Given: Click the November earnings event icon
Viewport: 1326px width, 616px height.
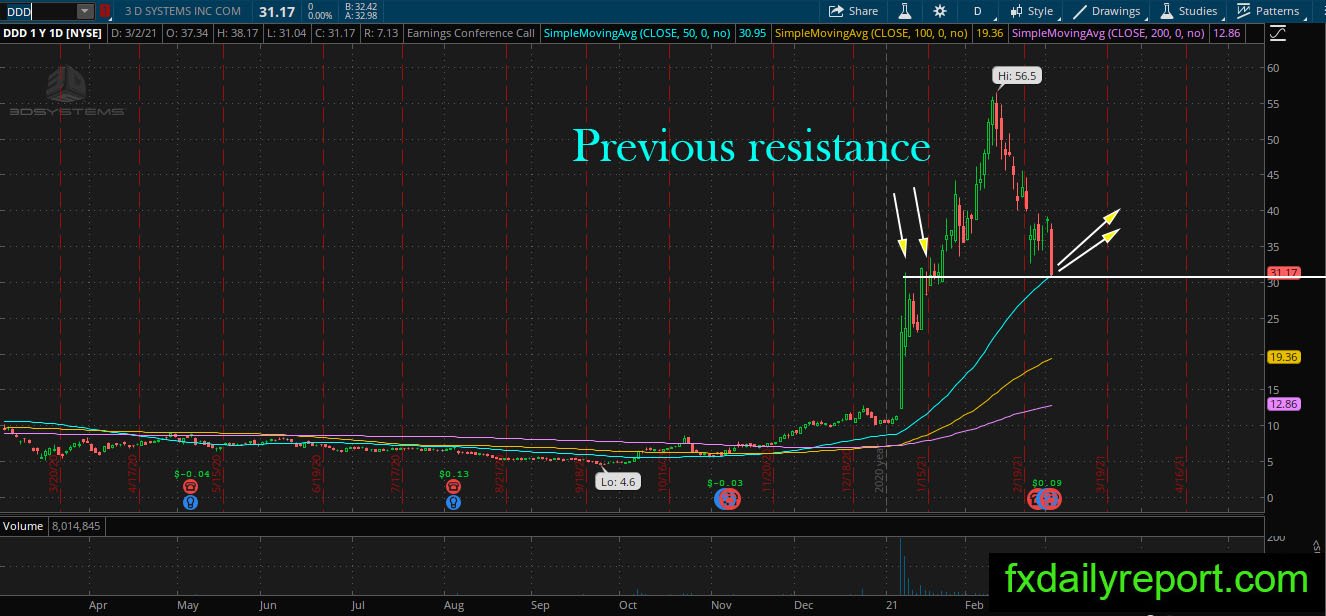Looking at the screenshot, I should click(x=729, y=497).
